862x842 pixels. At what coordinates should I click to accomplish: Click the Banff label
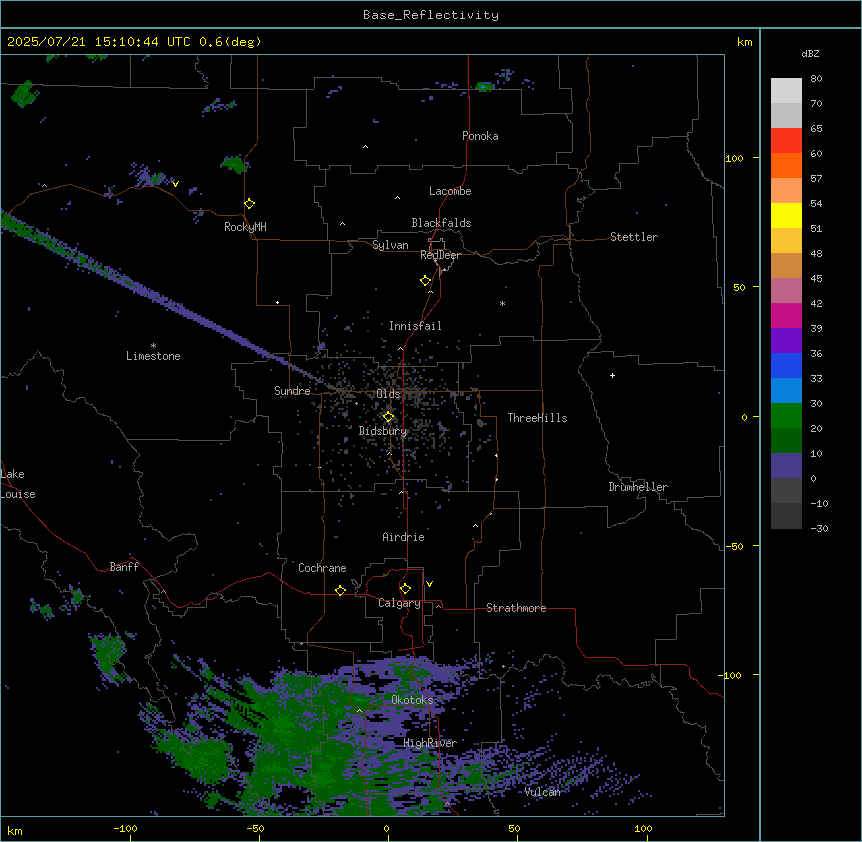pyautogui.click(x=124, y=567)
